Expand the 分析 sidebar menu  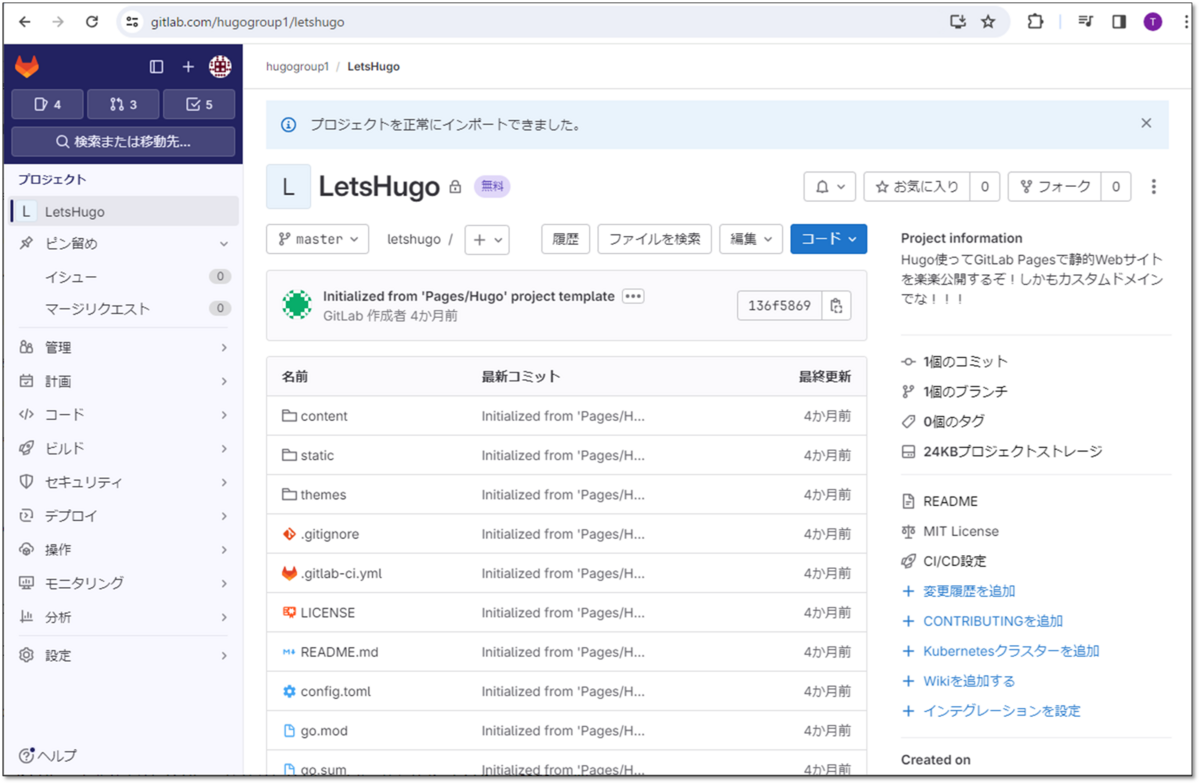pos(125,617)
